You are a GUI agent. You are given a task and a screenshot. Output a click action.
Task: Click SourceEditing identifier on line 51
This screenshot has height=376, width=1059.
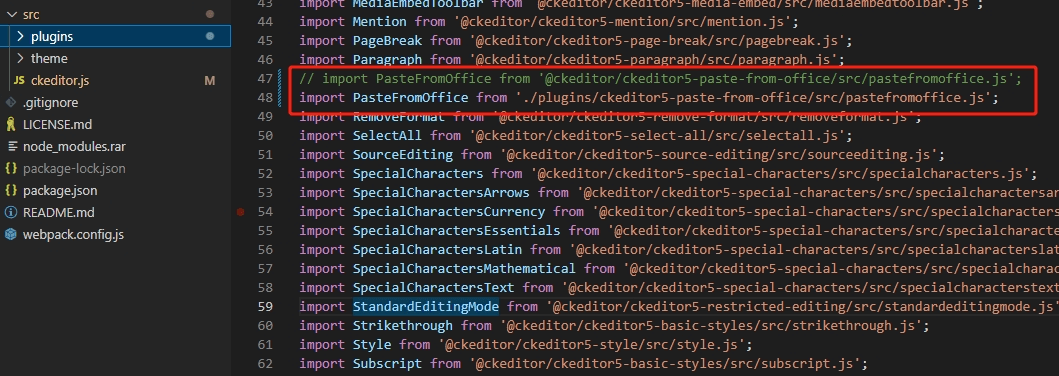403,155
